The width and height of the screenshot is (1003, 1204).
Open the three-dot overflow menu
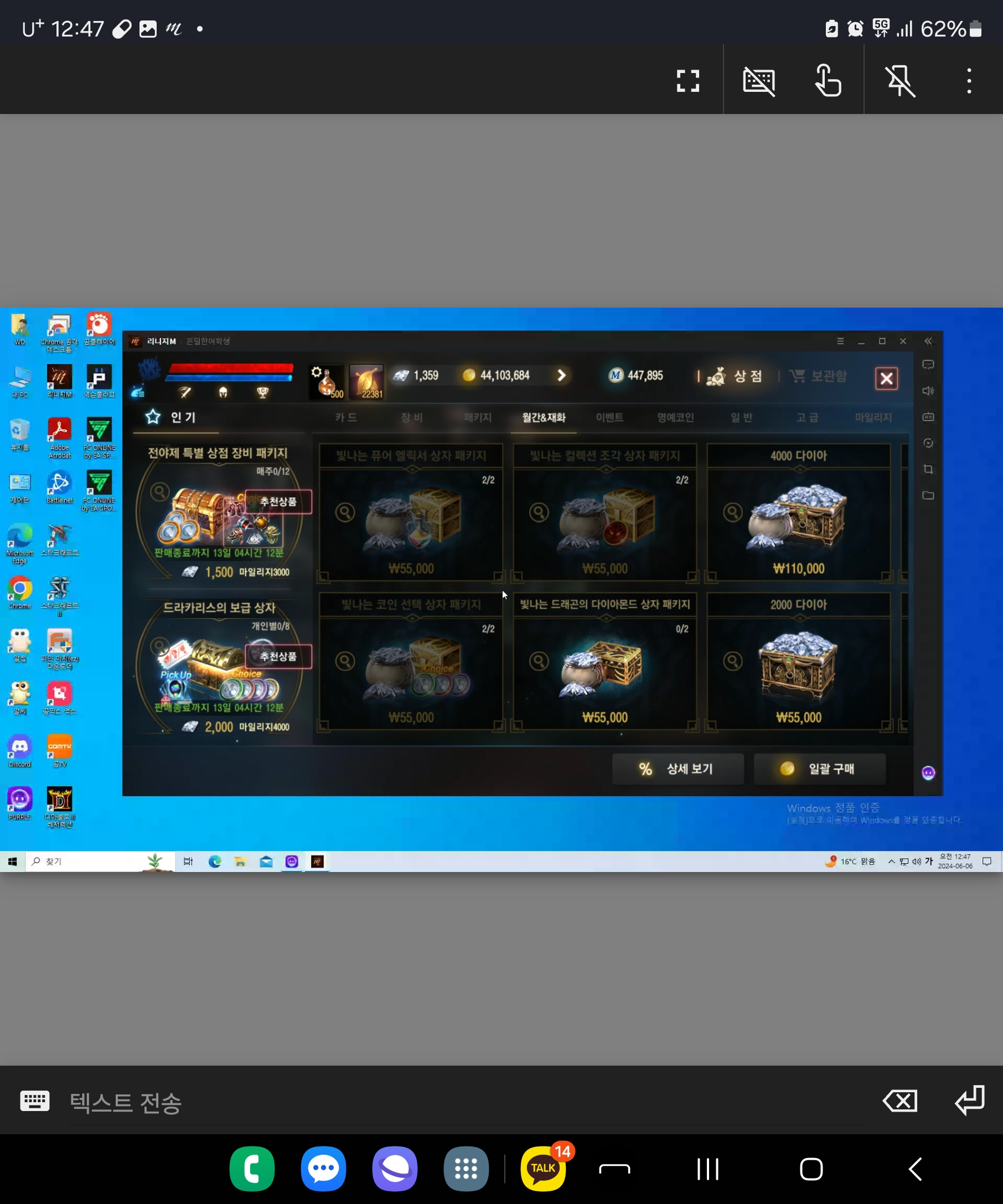click(969, 81)
